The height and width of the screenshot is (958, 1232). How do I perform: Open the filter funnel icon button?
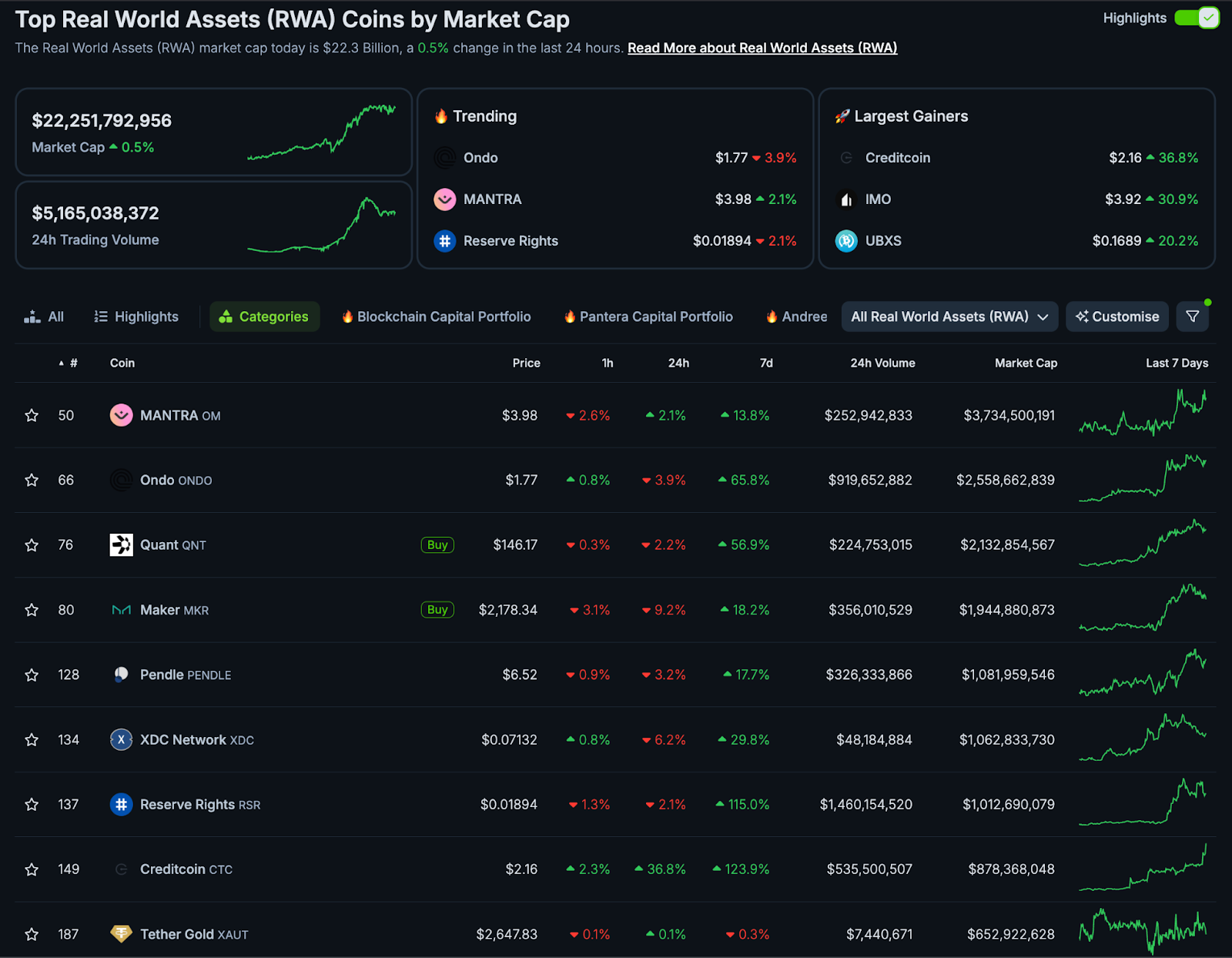[x=1193, y=317]
